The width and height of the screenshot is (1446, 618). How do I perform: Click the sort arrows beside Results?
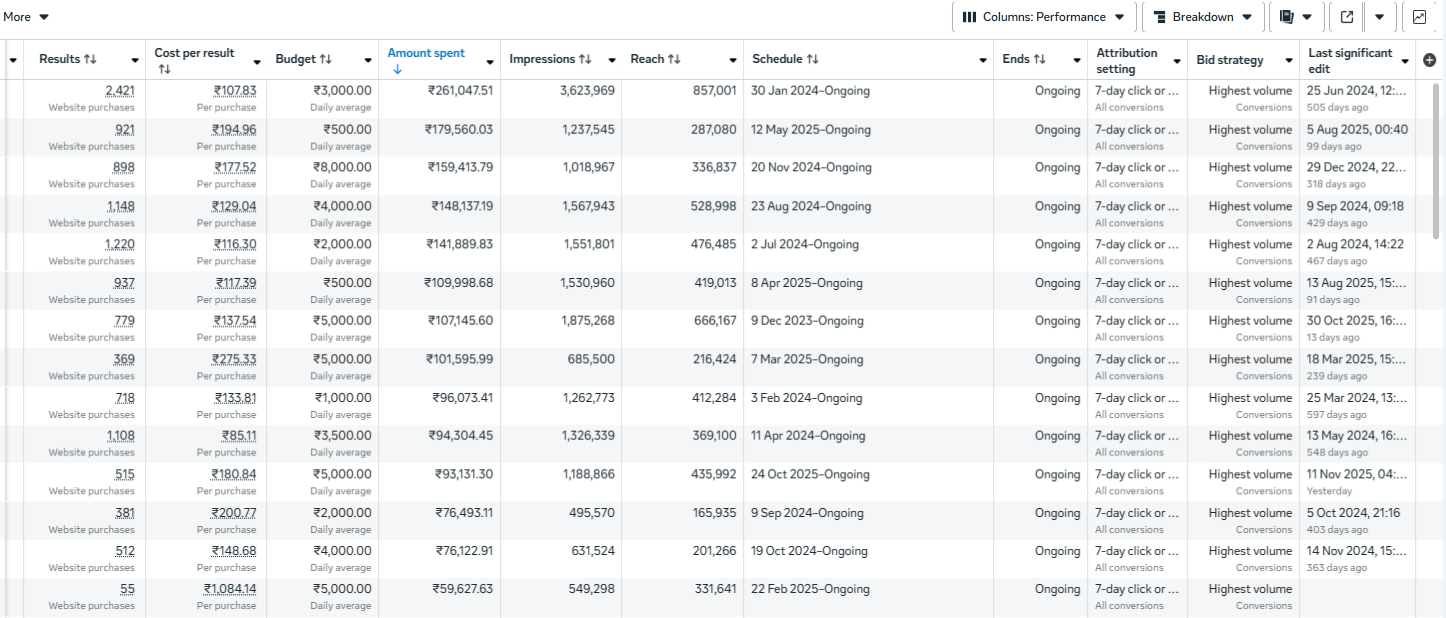90,60
